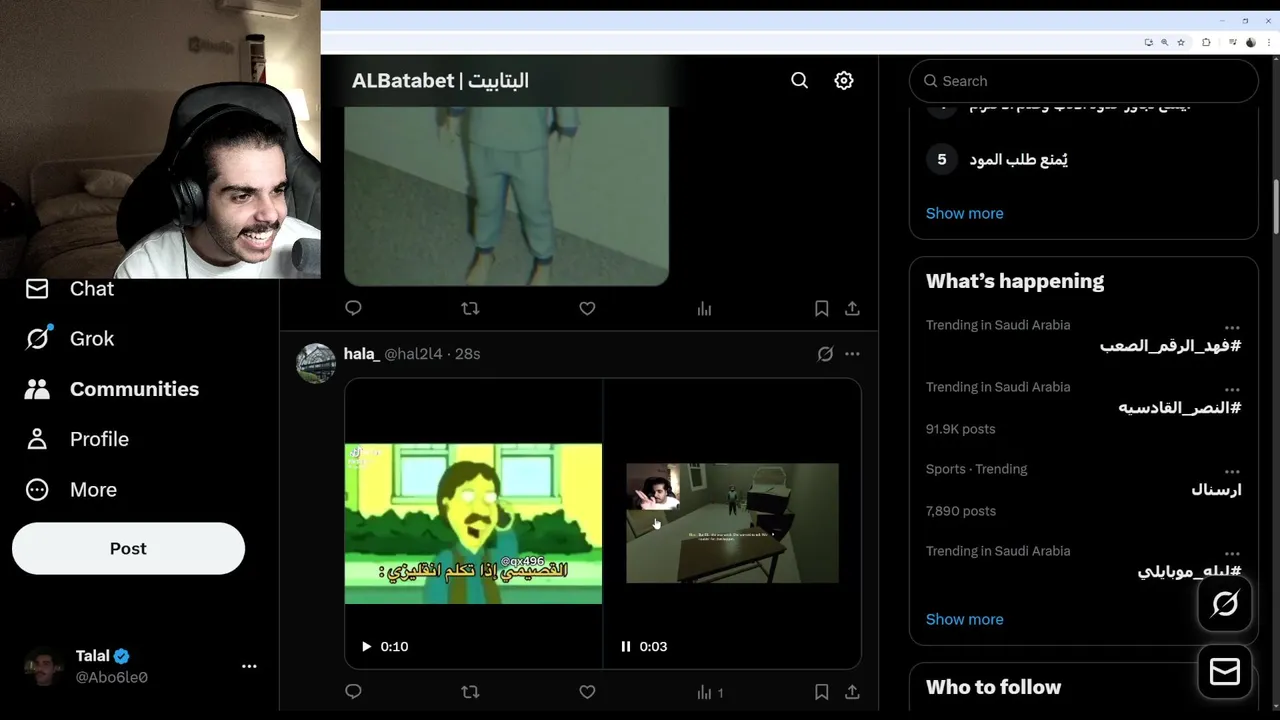Play the 0:10 cartoon video

click(x=366, y=646)
